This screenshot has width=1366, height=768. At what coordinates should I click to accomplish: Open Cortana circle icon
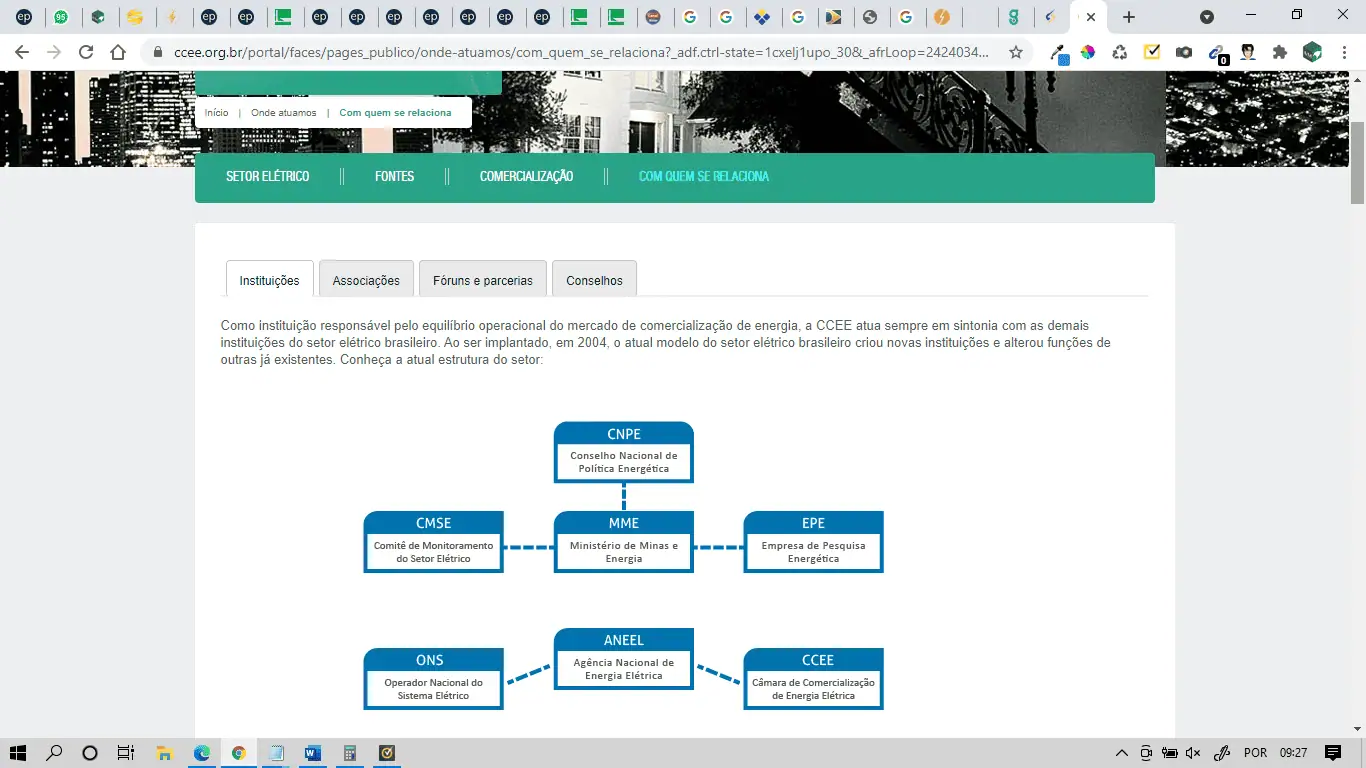[90, 753]
